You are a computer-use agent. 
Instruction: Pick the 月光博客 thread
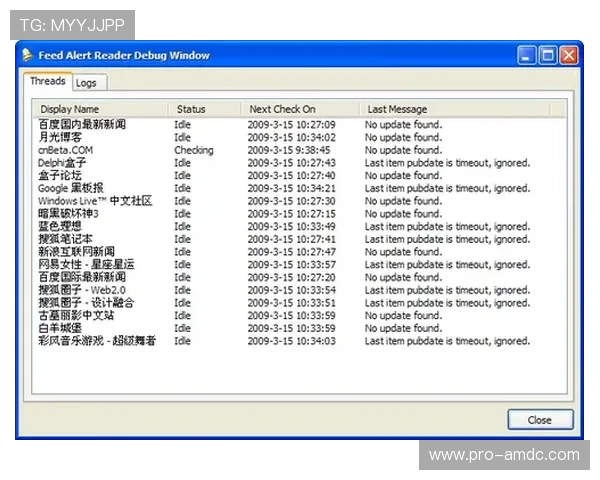[x=60, y=137]
